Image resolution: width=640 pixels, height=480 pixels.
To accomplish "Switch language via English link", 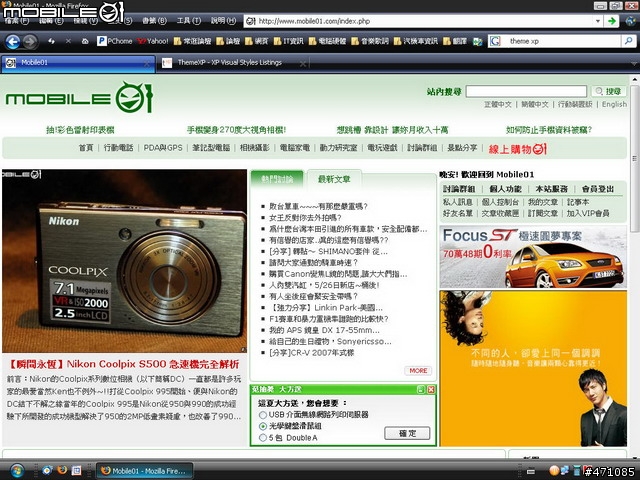I will [x=614, y=104].
